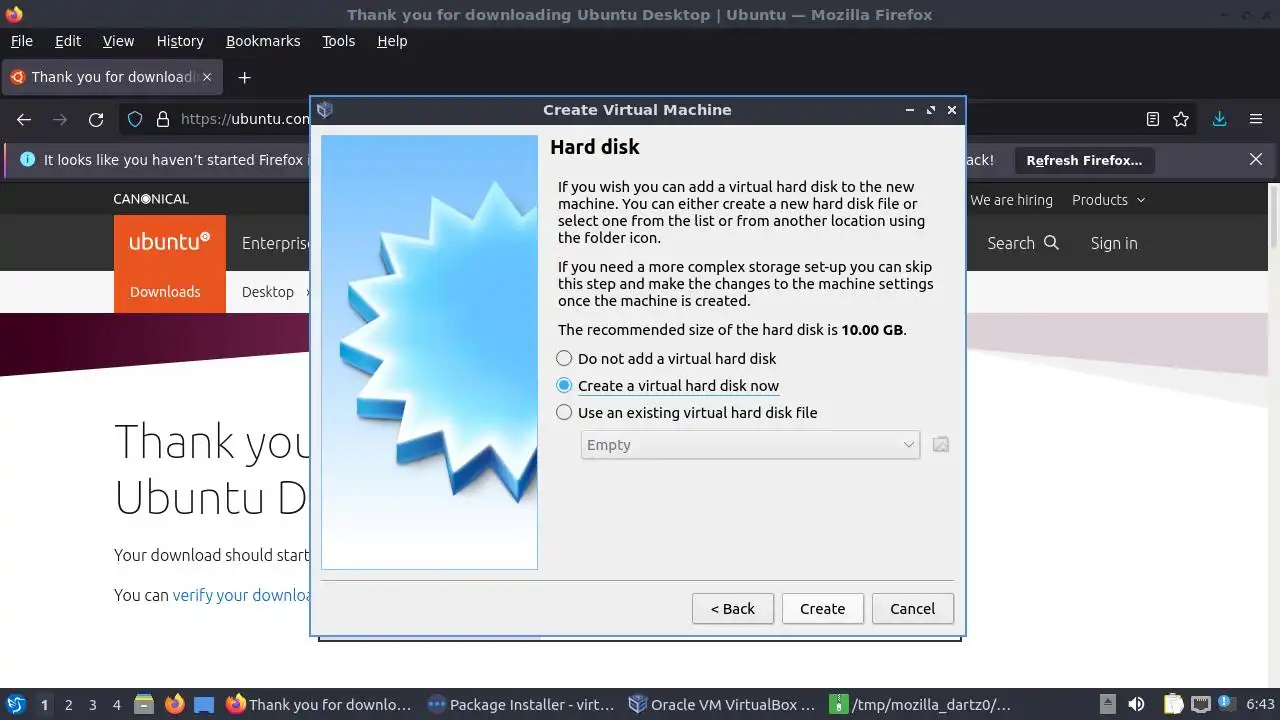Click the ubuntu logo in site header

pos(170,241)
